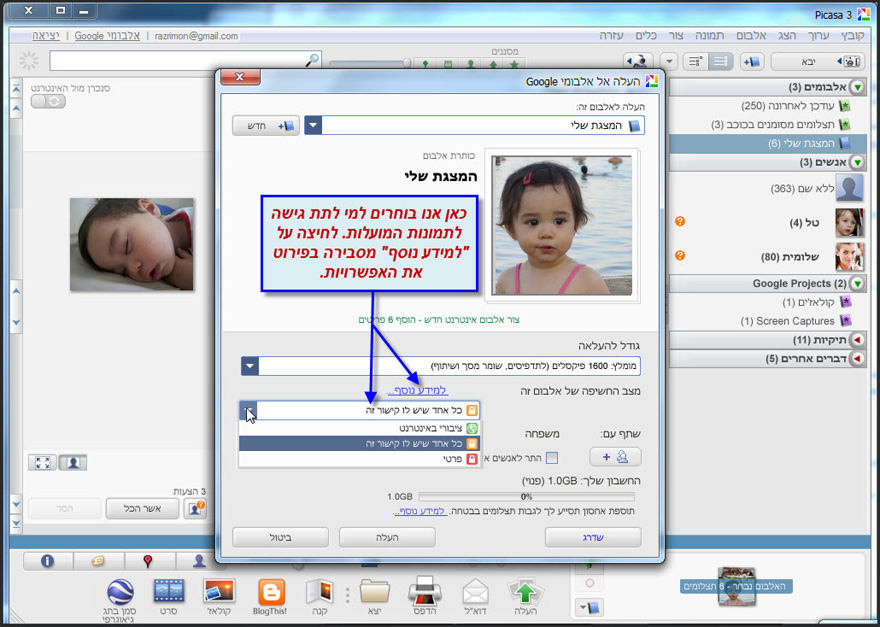Expand the דברים אחרים (5) section
The height and width of the screenshot is (627, 880).
click(858, 358)
